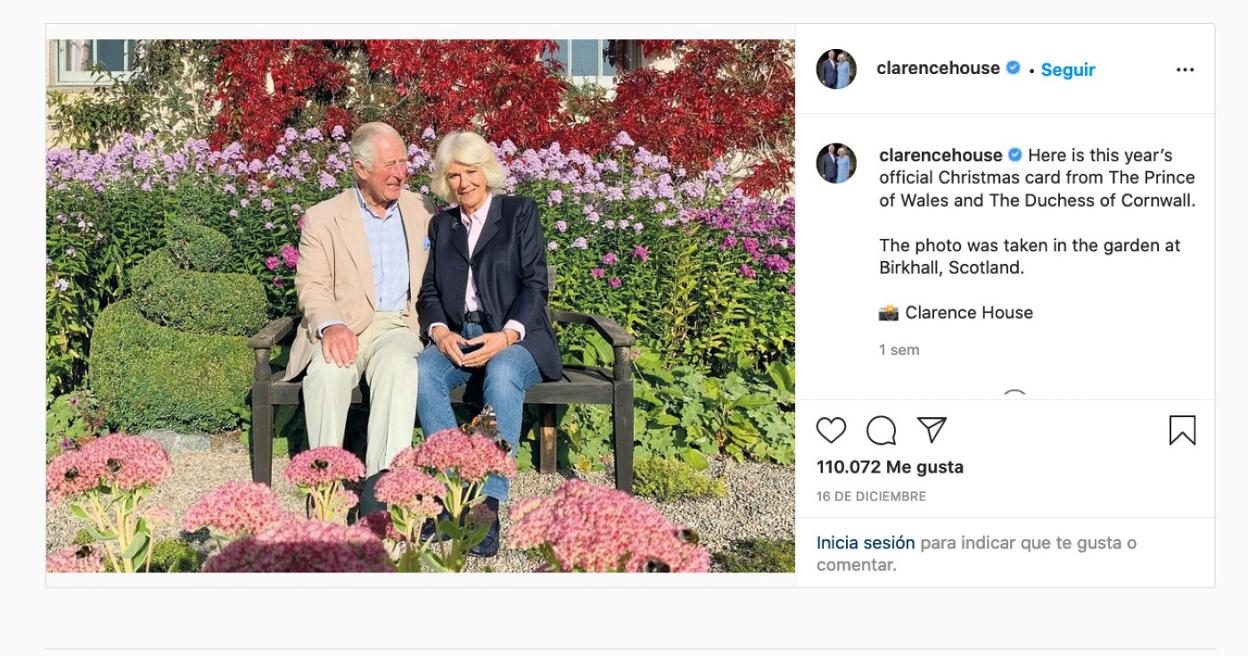
Task: Click the camera emoji before Clarence House
Action: (888, 313)
